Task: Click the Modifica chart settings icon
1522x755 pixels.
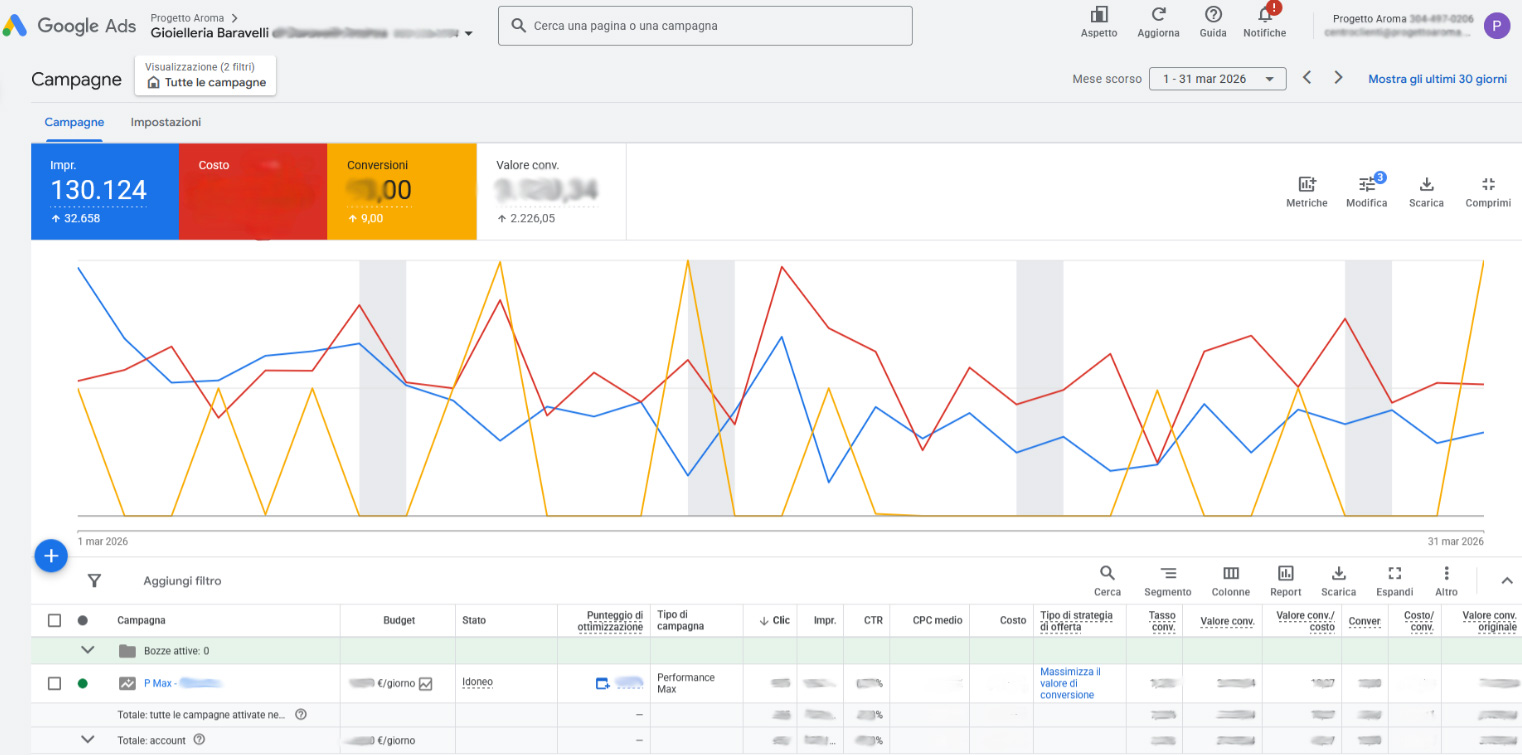Action: [x=1367, y=184]
